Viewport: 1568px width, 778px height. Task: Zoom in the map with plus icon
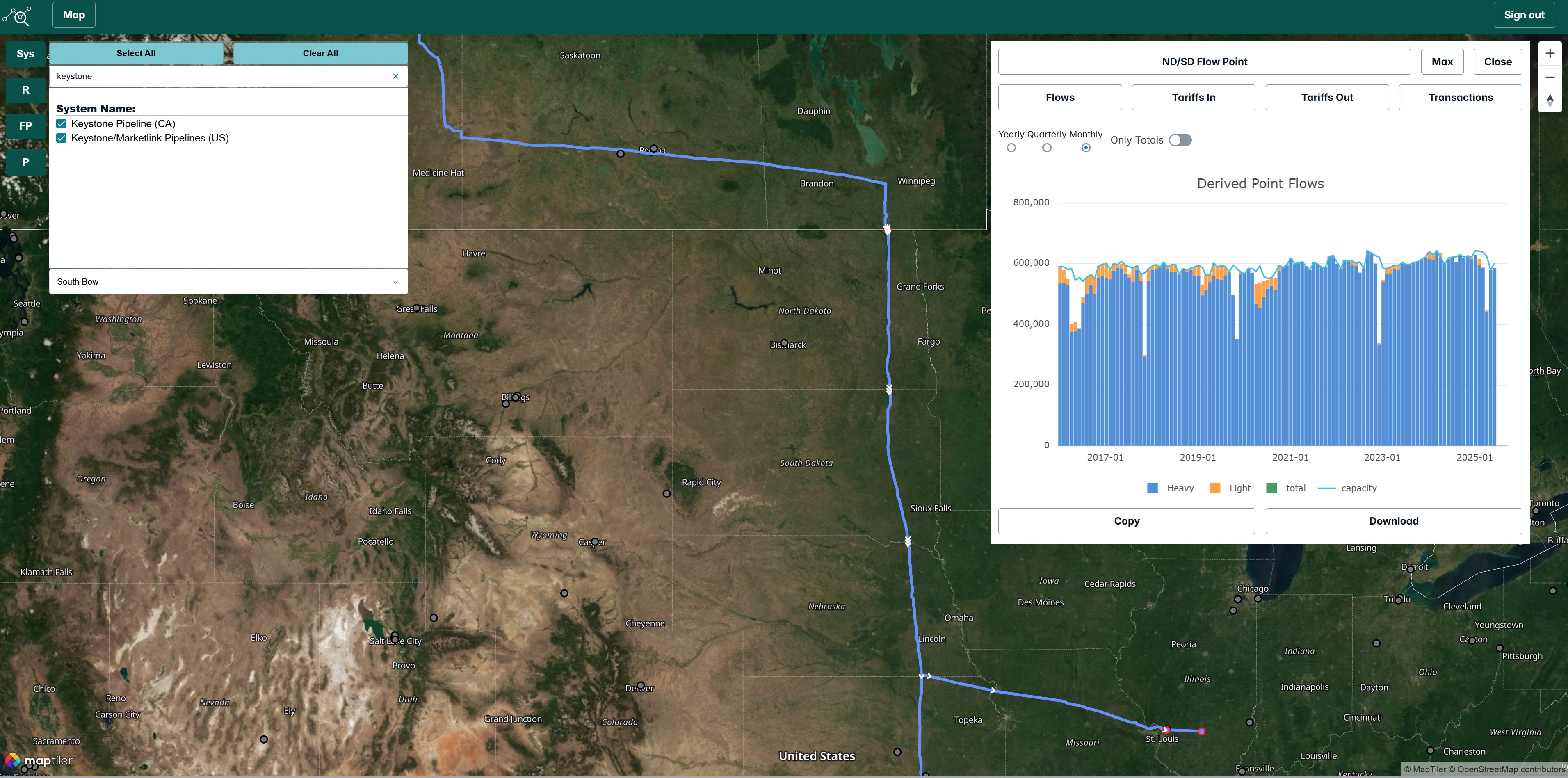(x=1550, y=54)
